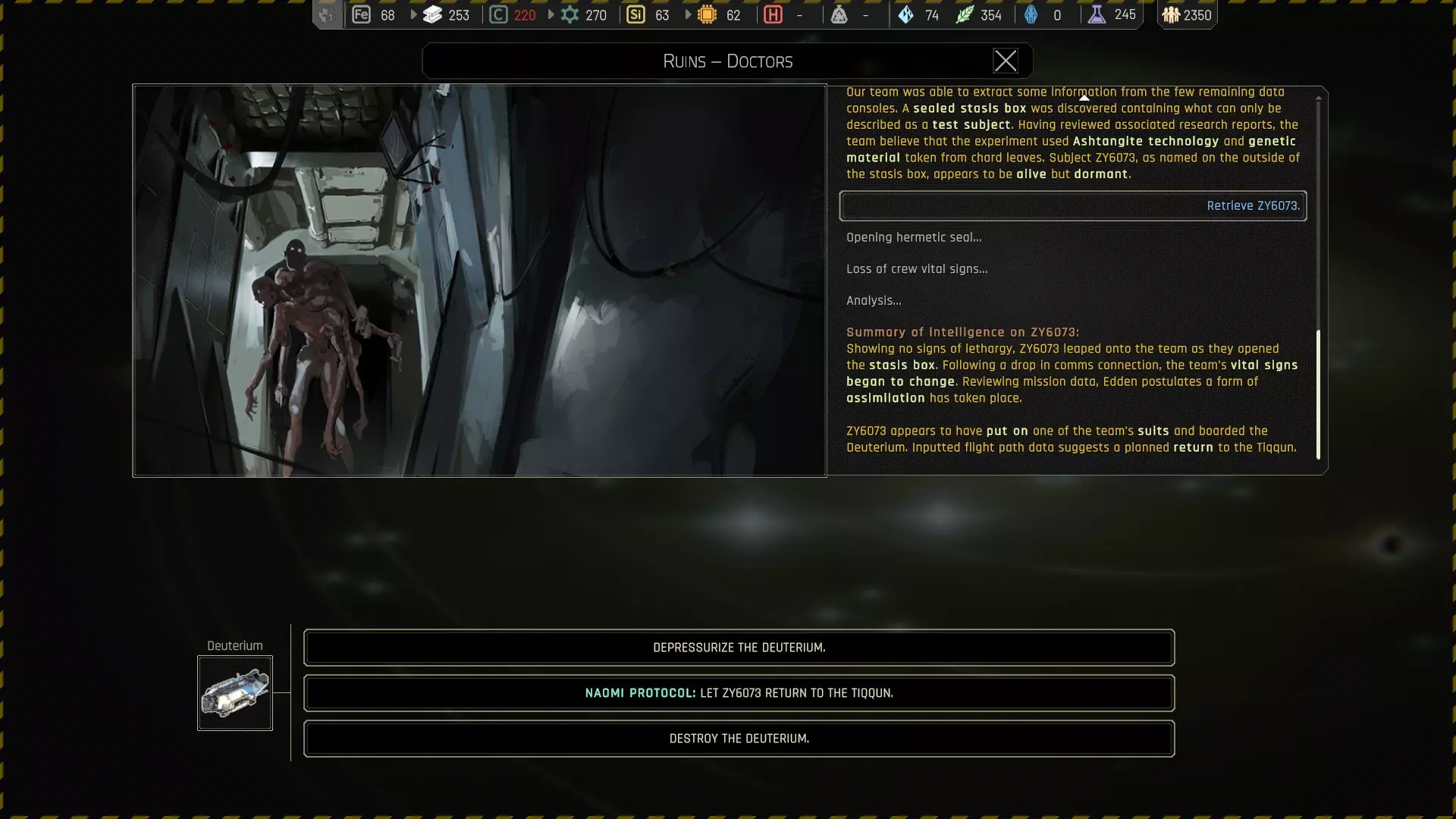Click the metal plates resource icon
Image resolution: width=1456 pixels, height=819 pixels.
pyautogui.click(x=432, y=15)
